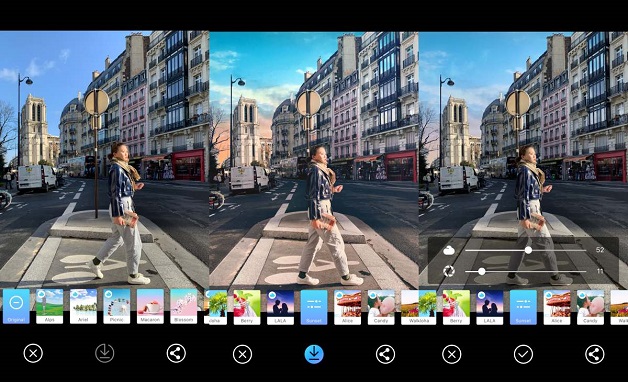Apply the Alps sky filter

[x=50, y=306]
